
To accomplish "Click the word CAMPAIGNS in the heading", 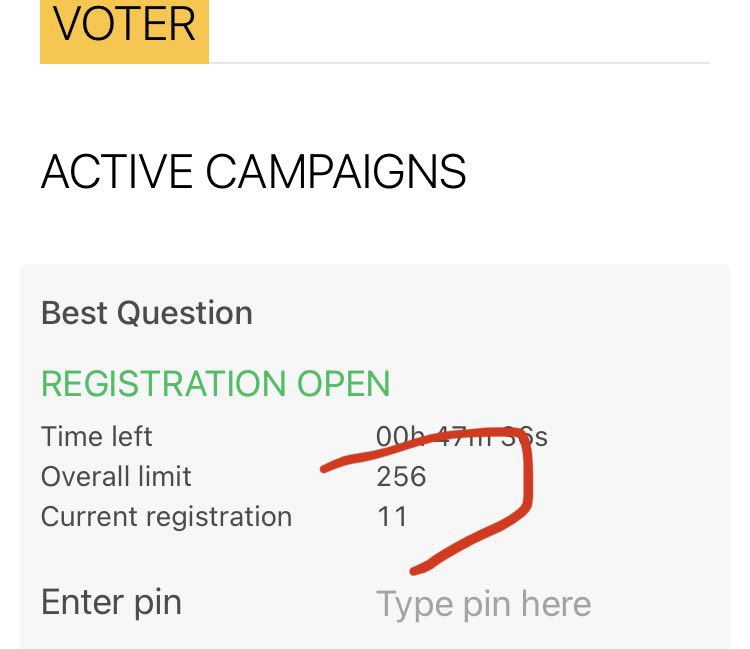I will 336,172.
